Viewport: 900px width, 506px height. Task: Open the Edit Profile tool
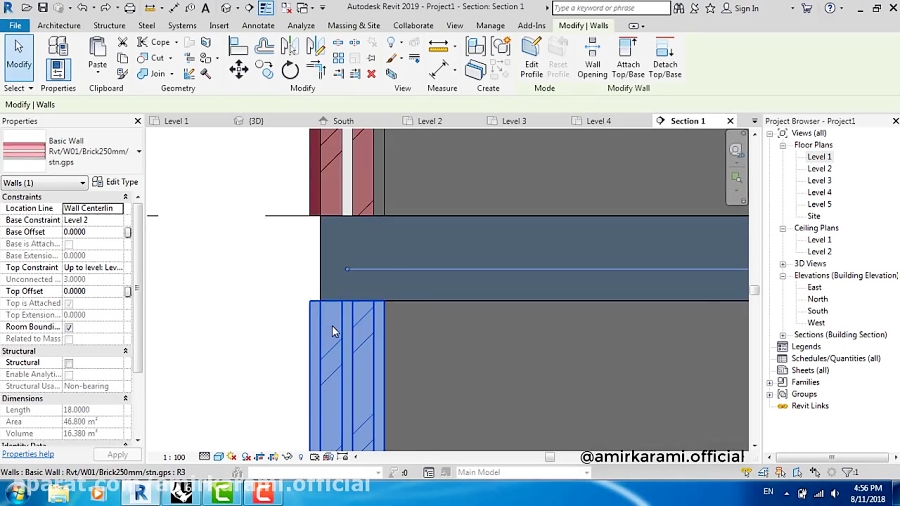click(531, 57)
